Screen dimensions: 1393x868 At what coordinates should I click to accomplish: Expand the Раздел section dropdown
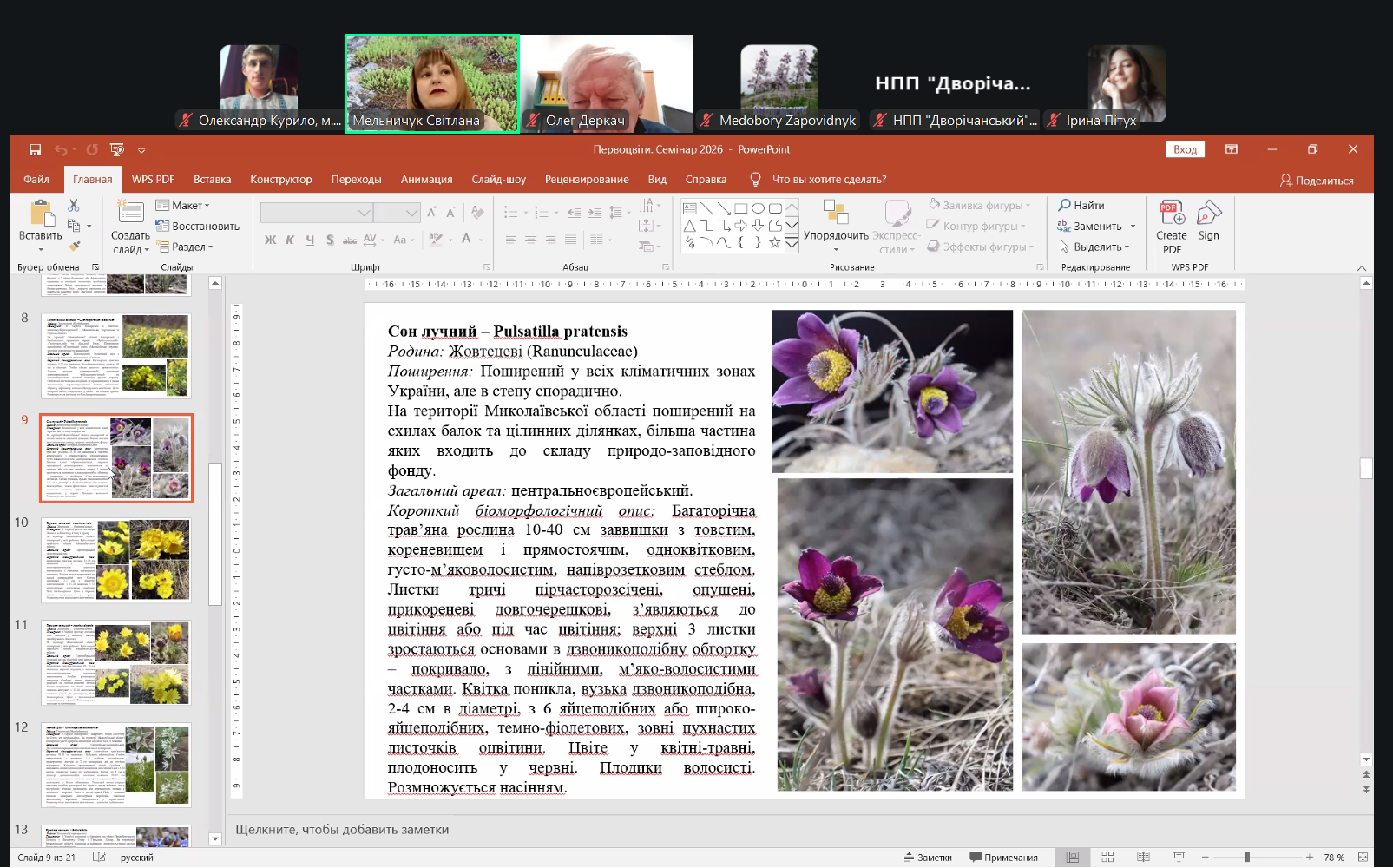(x=186, y=247)
